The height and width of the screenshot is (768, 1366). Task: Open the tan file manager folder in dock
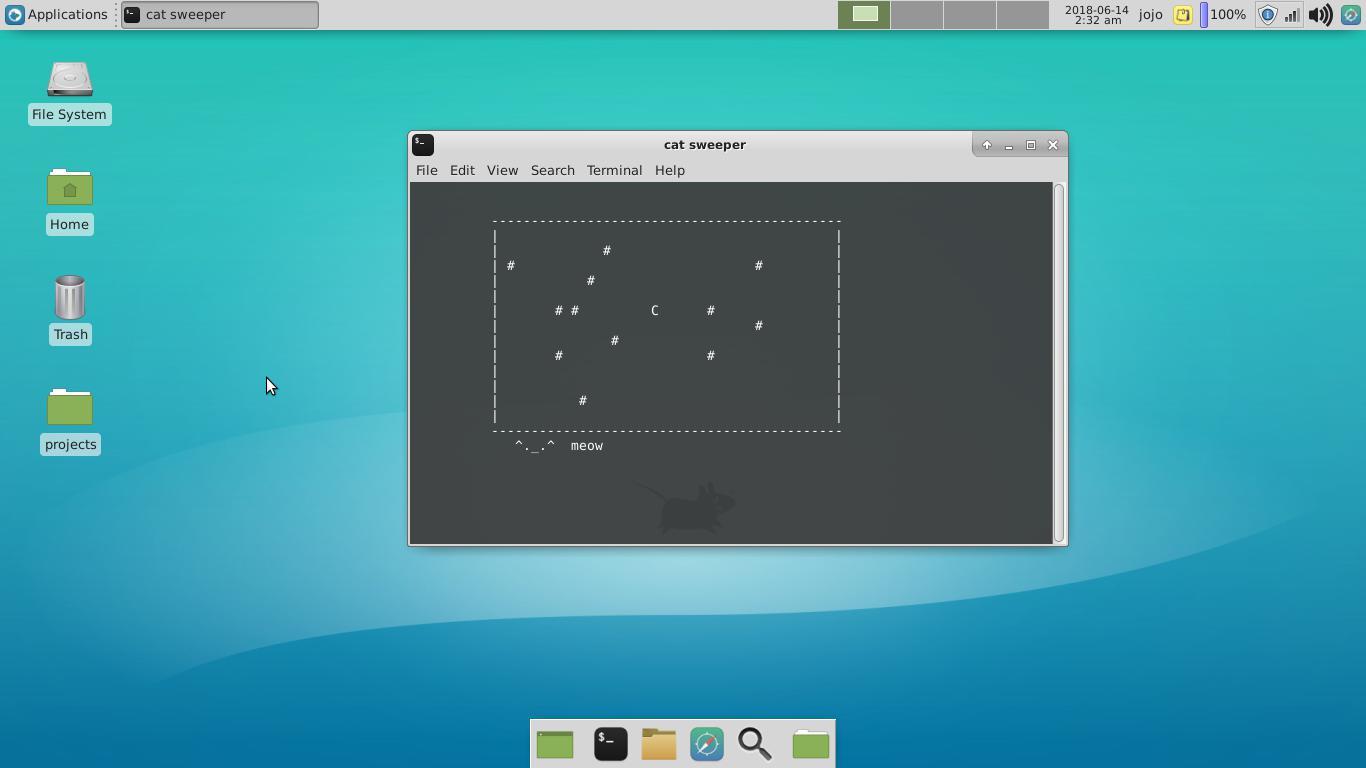click(x=659, y=743)
